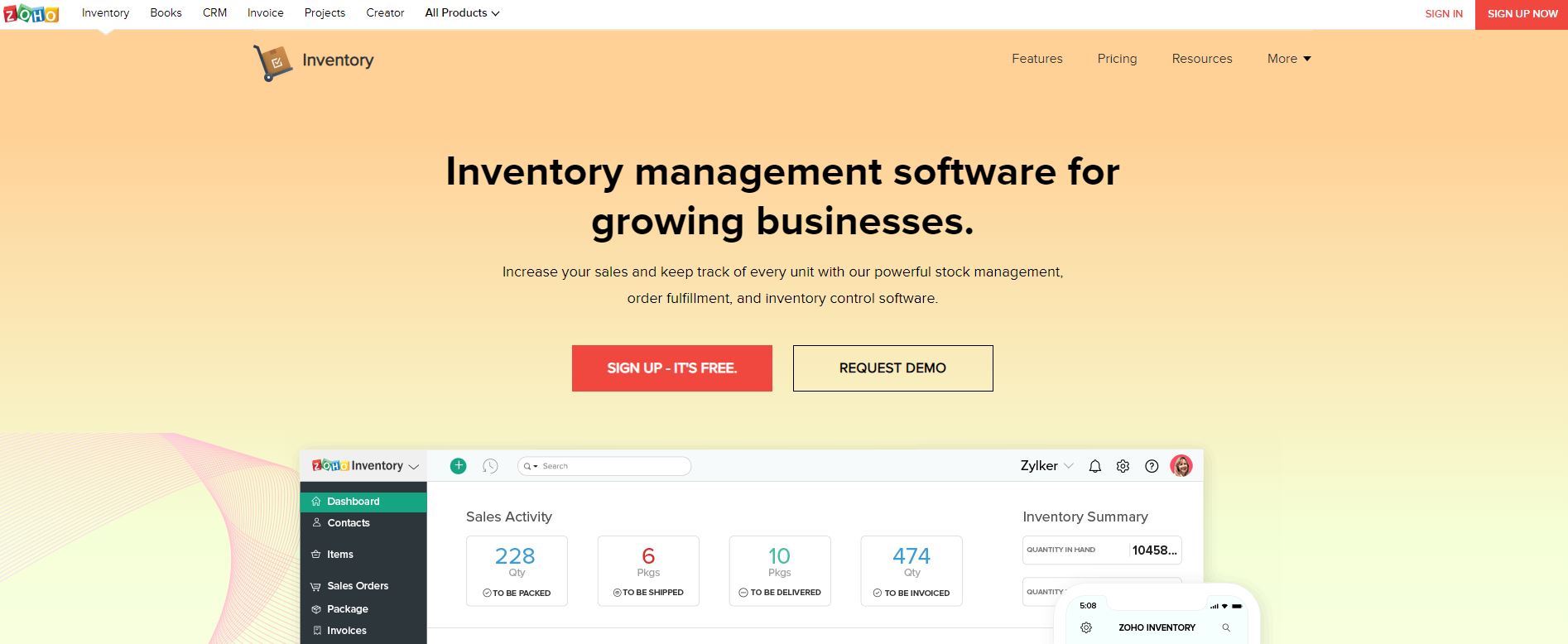Screen dimensions: 1568x644
Task: Click the REQUEST DEMO button
Action: (892, 368)
